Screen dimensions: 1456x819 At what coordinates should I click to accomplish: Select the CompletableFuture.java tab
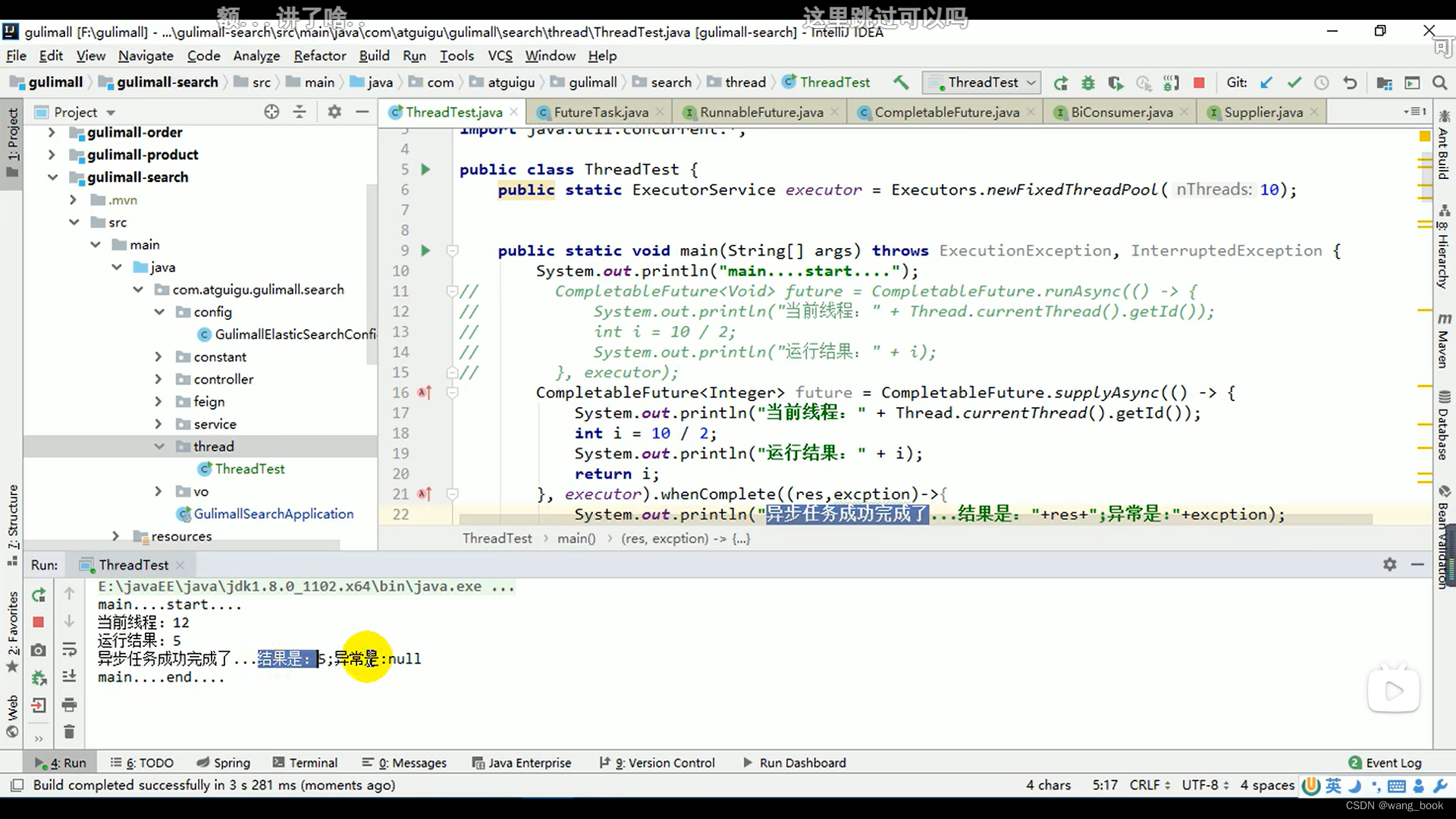[947, 112]
